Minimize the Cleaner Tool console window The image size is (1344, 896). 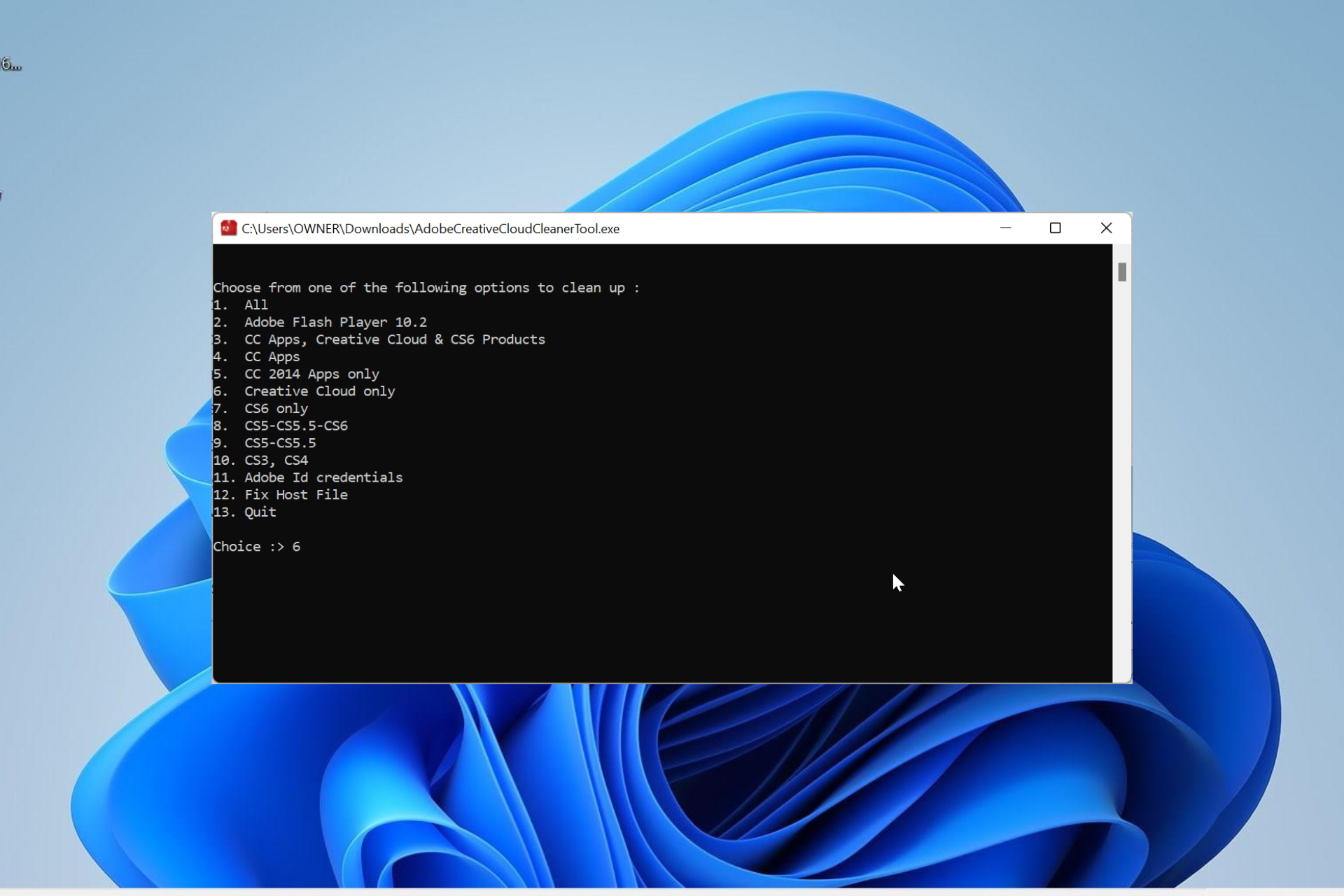1005,228
